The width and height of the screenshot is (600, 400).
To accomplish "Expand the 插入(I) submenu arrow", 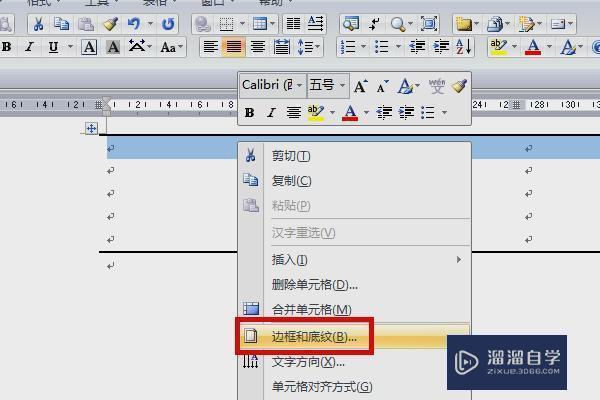I will 458,260.
